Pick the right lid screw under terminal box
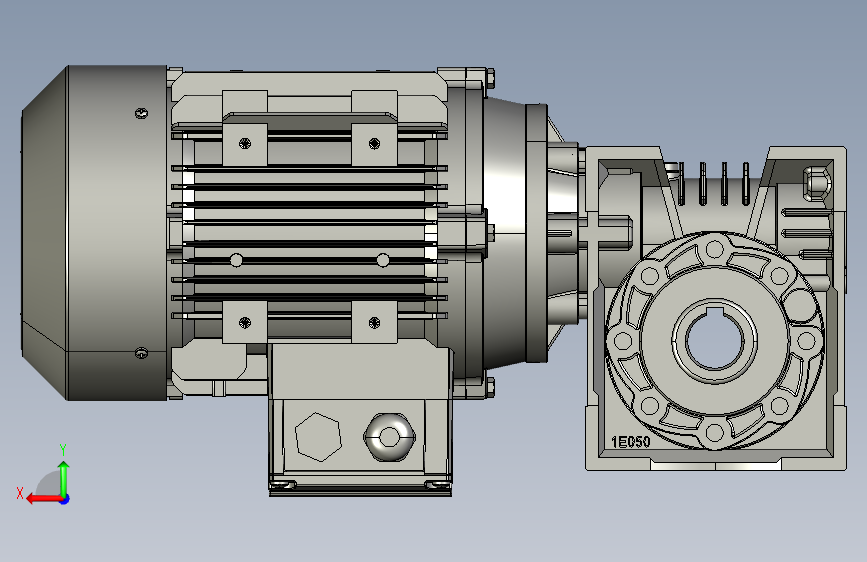This screenshot has height=562, width=867. pyautogui.click(x=437, y=485)
